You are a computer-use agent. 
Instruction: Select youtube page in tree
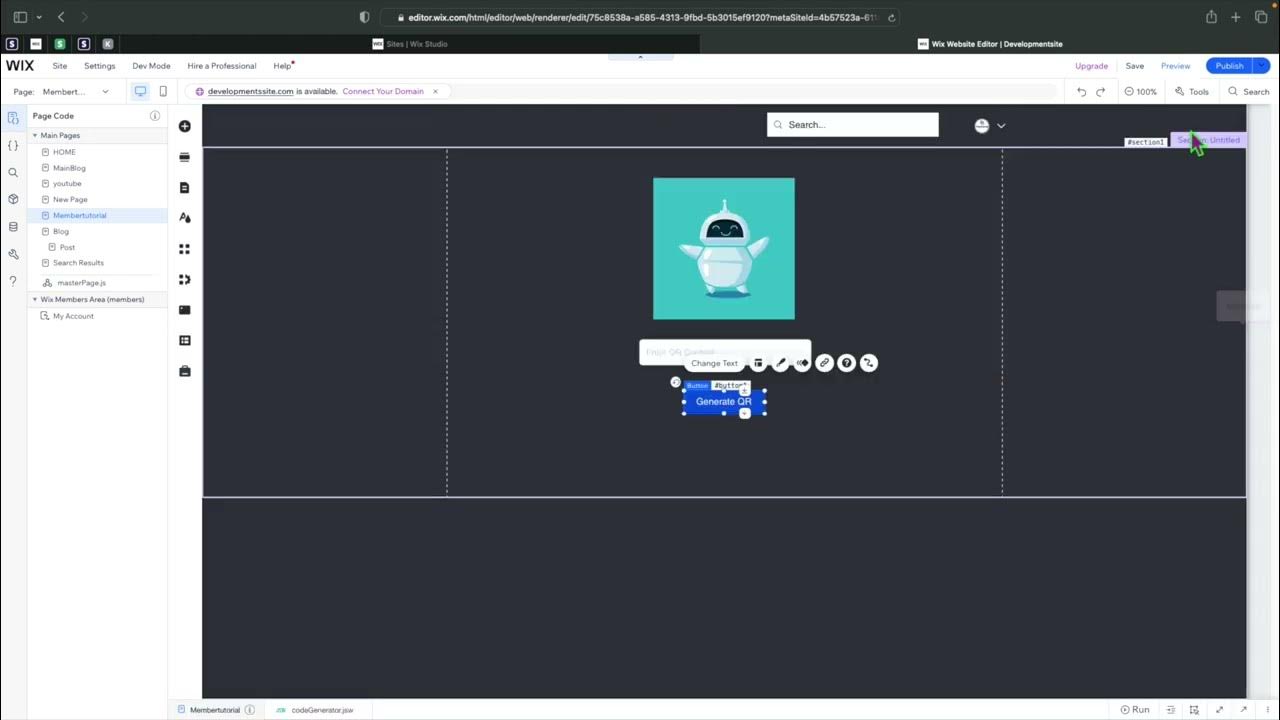[x=67, y=183]
